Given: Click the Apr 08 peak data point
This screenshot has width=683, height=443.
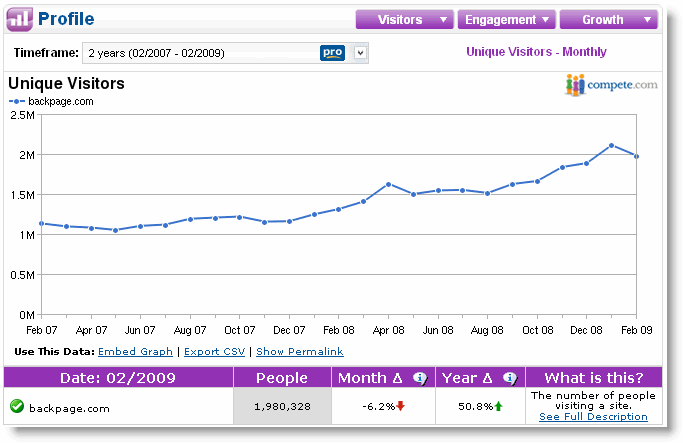Looking at the screenshot, I should pyautogui.click(x=389, y=185).
